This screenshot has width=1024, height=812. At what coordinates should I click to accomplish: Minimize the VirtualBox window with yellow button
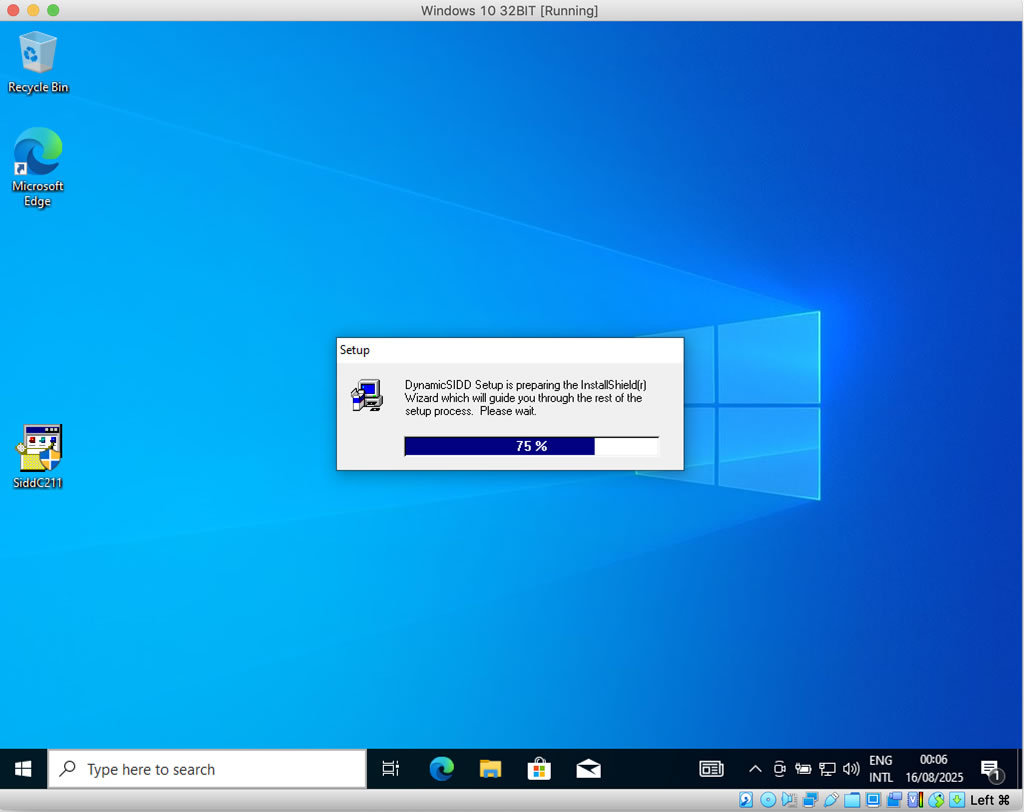(x=33, y=10)
